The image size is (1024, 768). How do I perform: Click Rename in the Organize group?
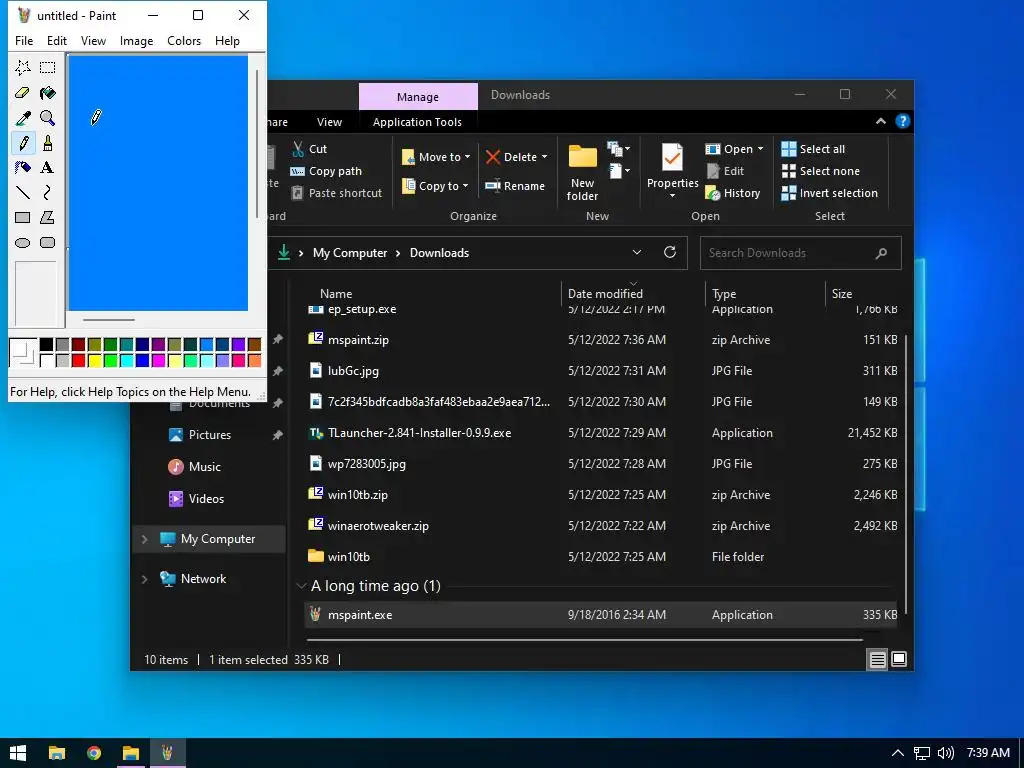click(x=515, y=185)
